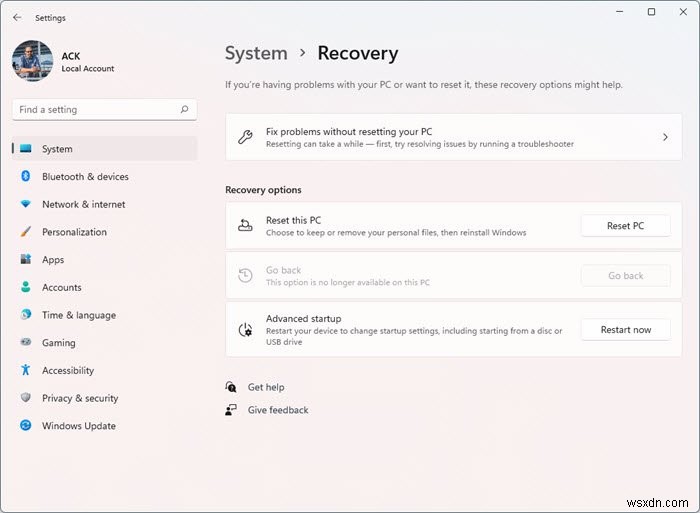This screenshot has width=700, height=513.
Task: Select System label in the sidebar
Action: 57,149
